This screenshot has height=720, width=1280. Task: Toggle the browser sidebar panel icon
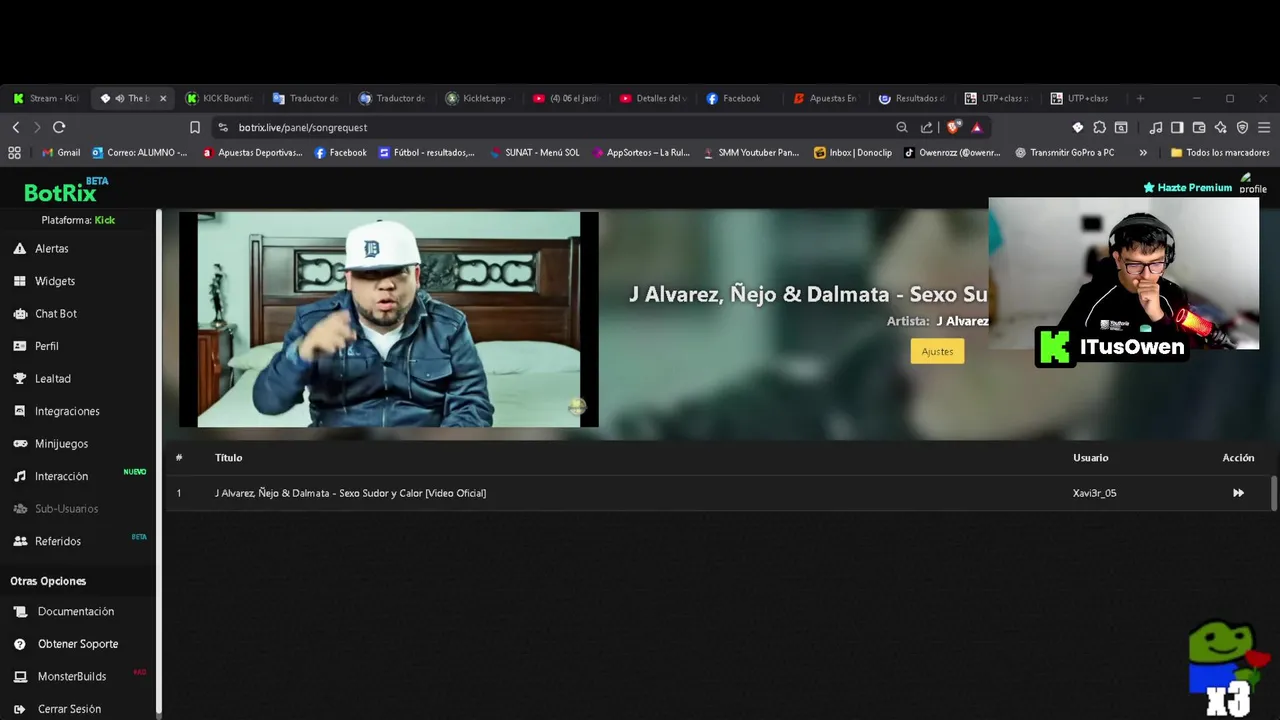point(1177,127)
